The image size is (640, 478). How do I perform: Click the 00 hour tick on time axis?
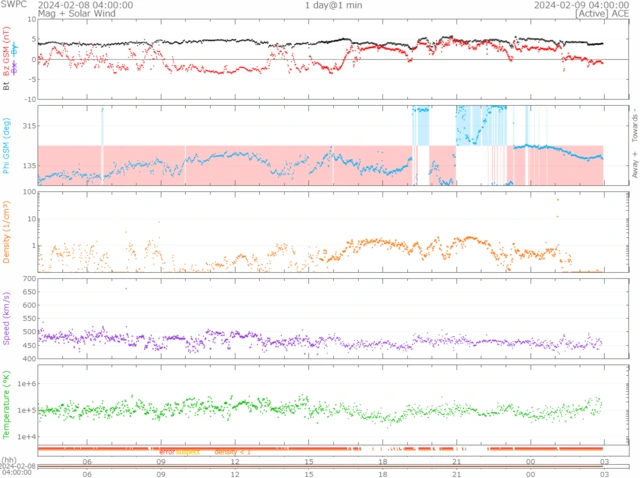530,462
